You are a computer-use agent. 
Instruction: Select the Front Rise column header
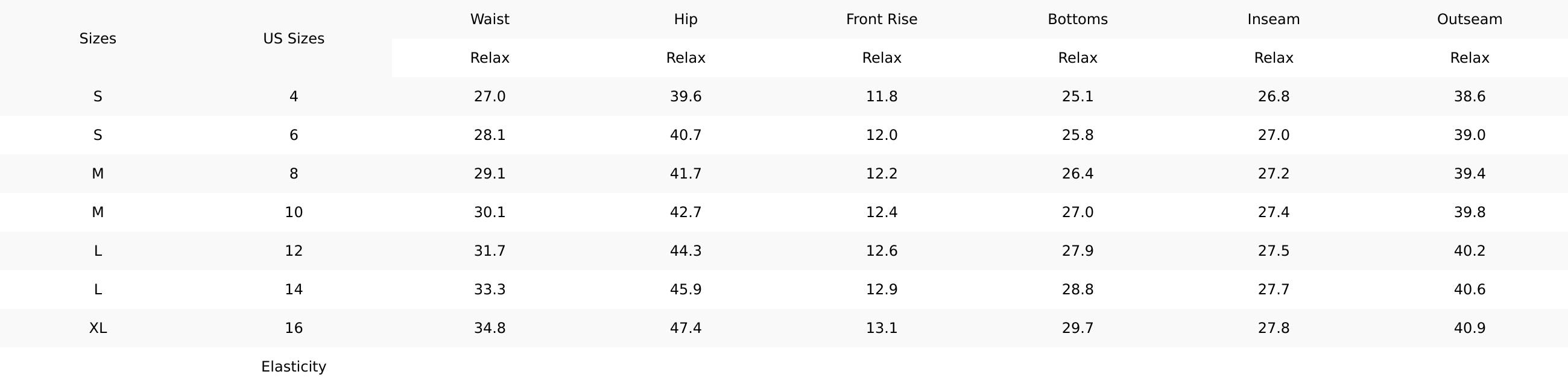[881, 19]
